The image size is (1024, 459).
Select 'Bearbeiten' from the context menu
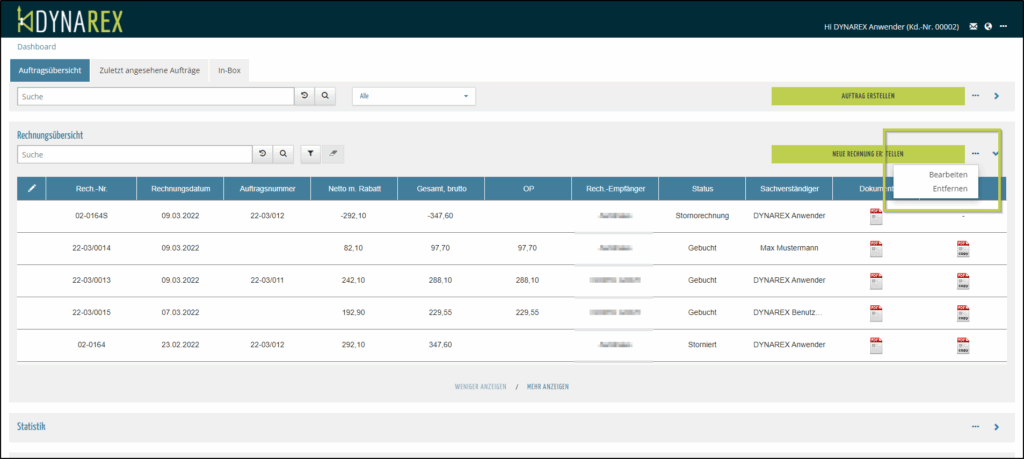[x=948, y=174]
